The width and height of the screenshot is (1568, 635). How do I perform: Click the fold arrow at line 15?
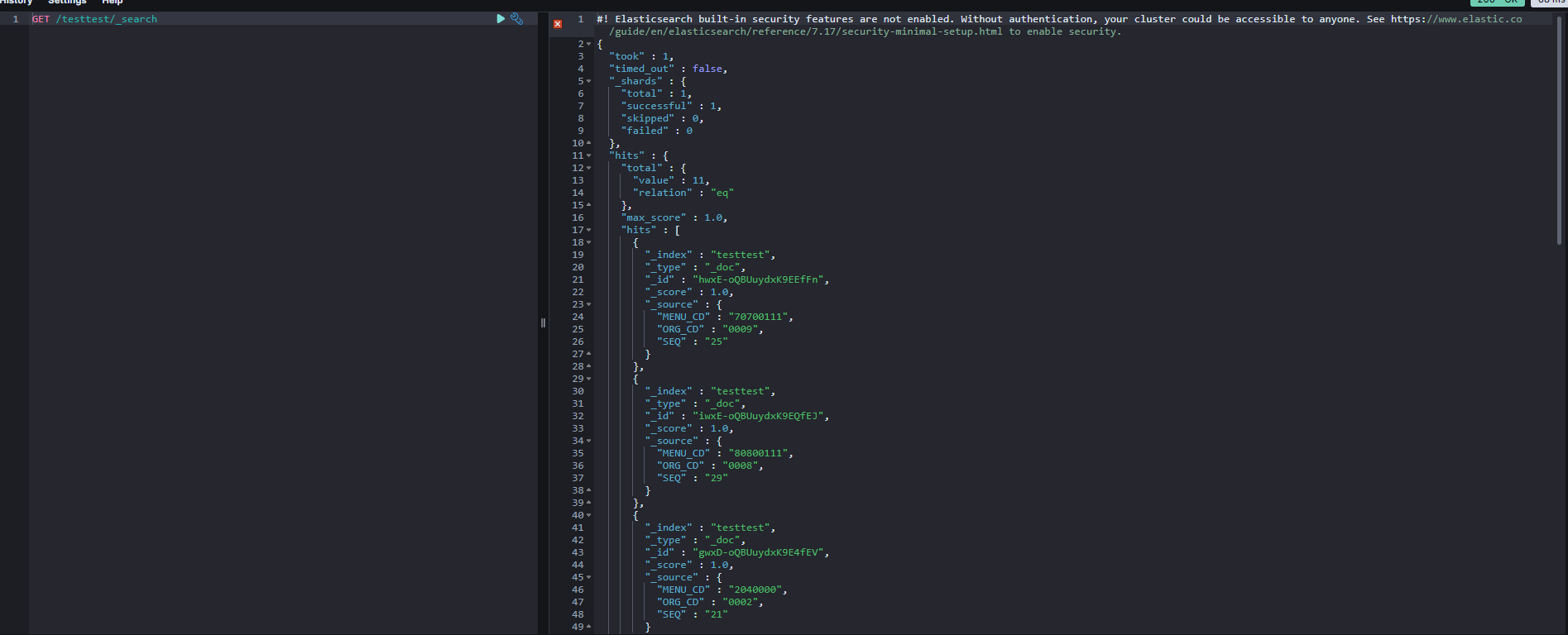click(589, 205)
